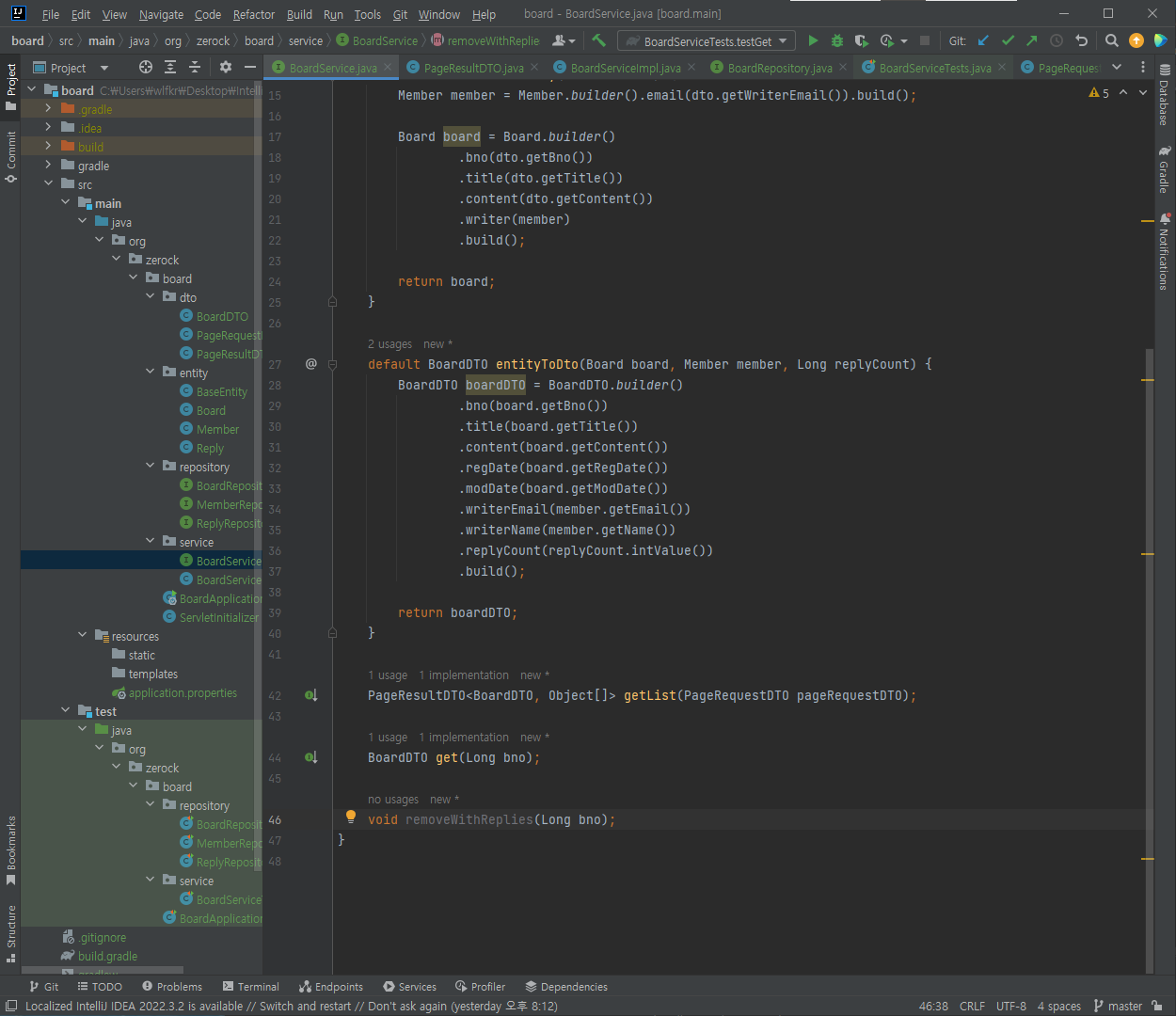Toggle the Bookmarks tool window
This screenshot has height=1016, width=1176.
tap(11, 850)
